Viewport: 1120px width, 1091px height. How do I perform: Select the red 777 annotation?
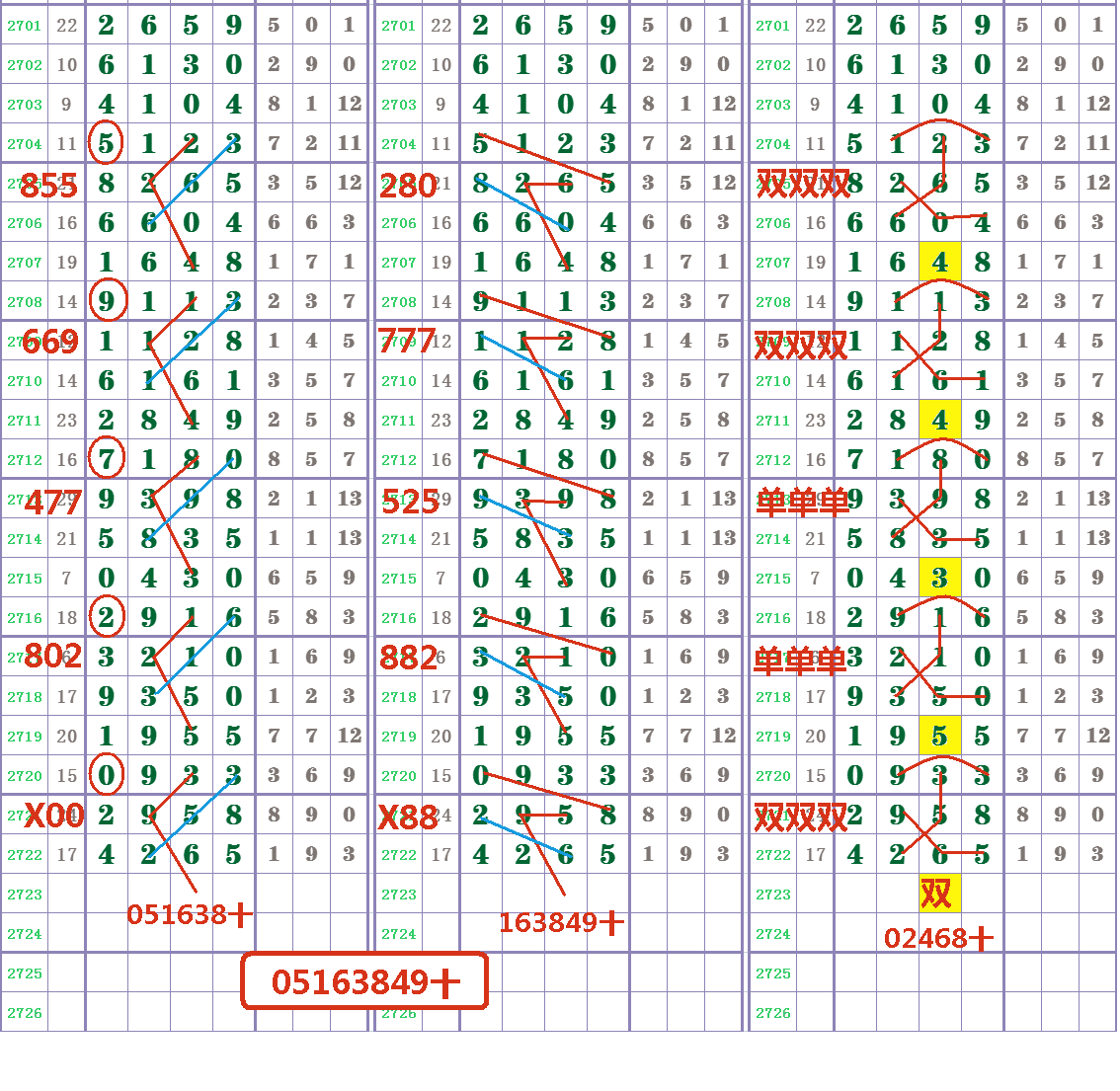(x=407, y=343)
